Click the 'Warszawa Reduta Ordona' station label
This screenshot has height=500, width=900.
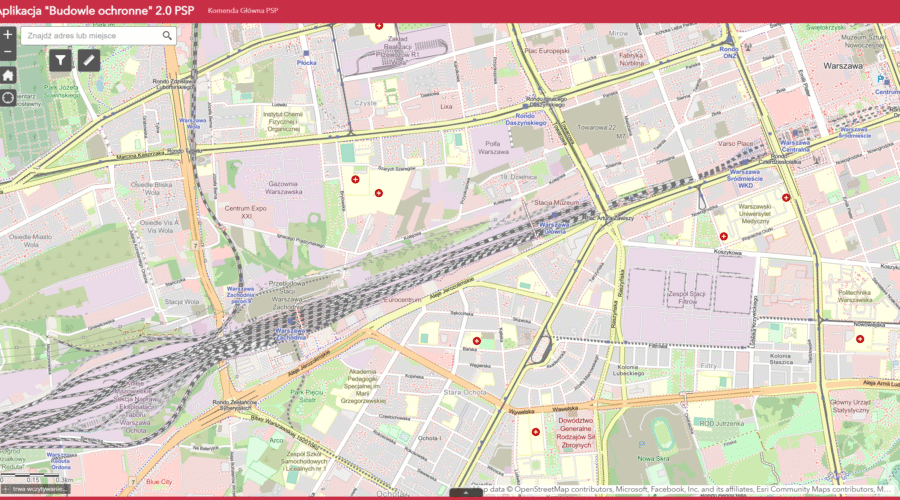61,460
